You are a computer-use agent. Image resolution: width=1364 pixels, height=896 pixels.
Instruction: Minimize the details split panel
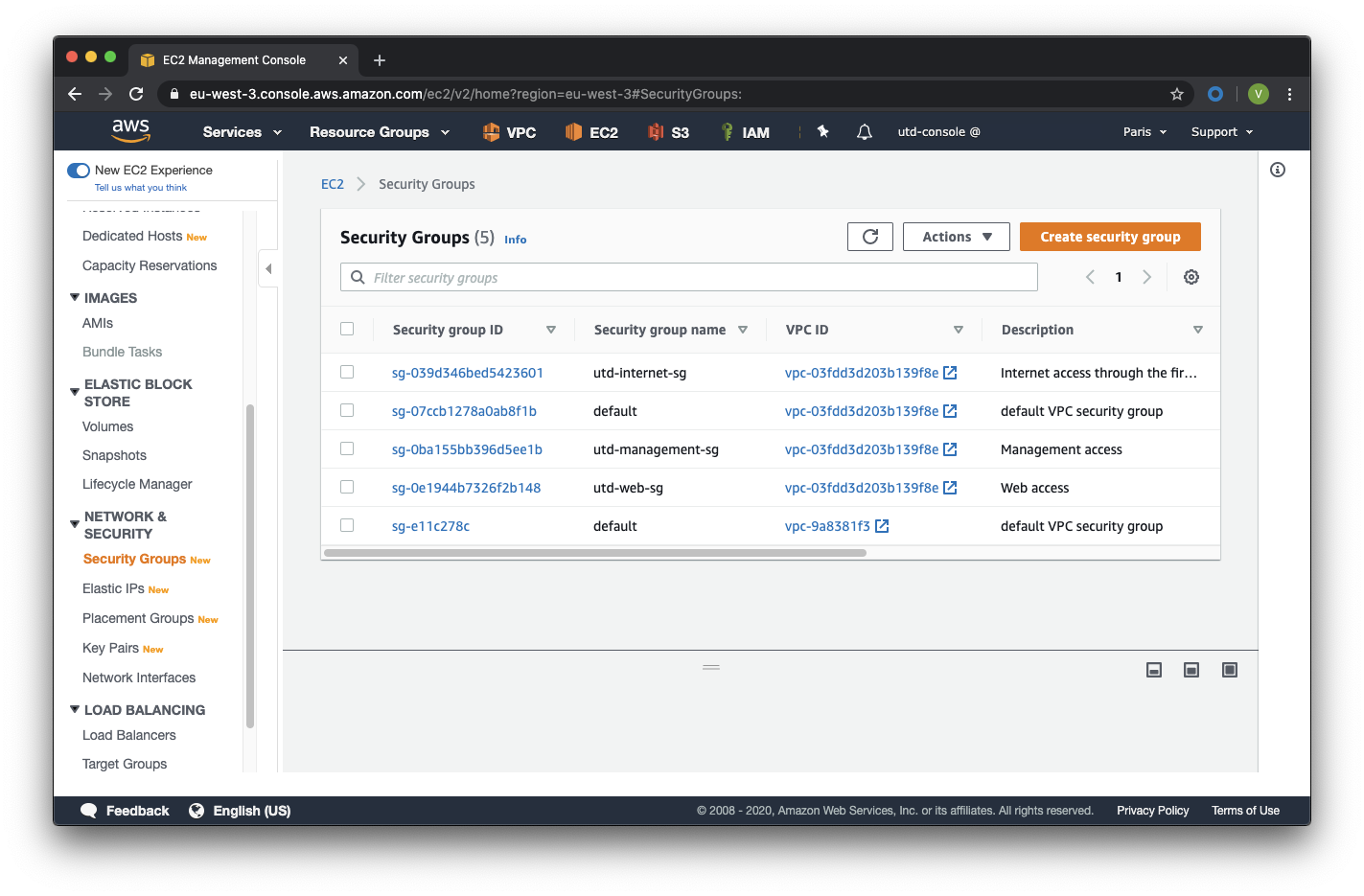1154,670
